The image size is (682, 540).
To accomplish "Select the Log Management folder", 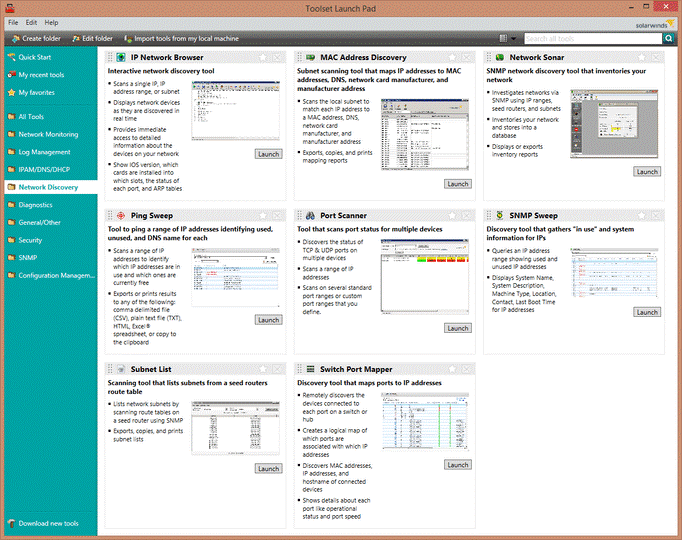I will tap(51, 152).
